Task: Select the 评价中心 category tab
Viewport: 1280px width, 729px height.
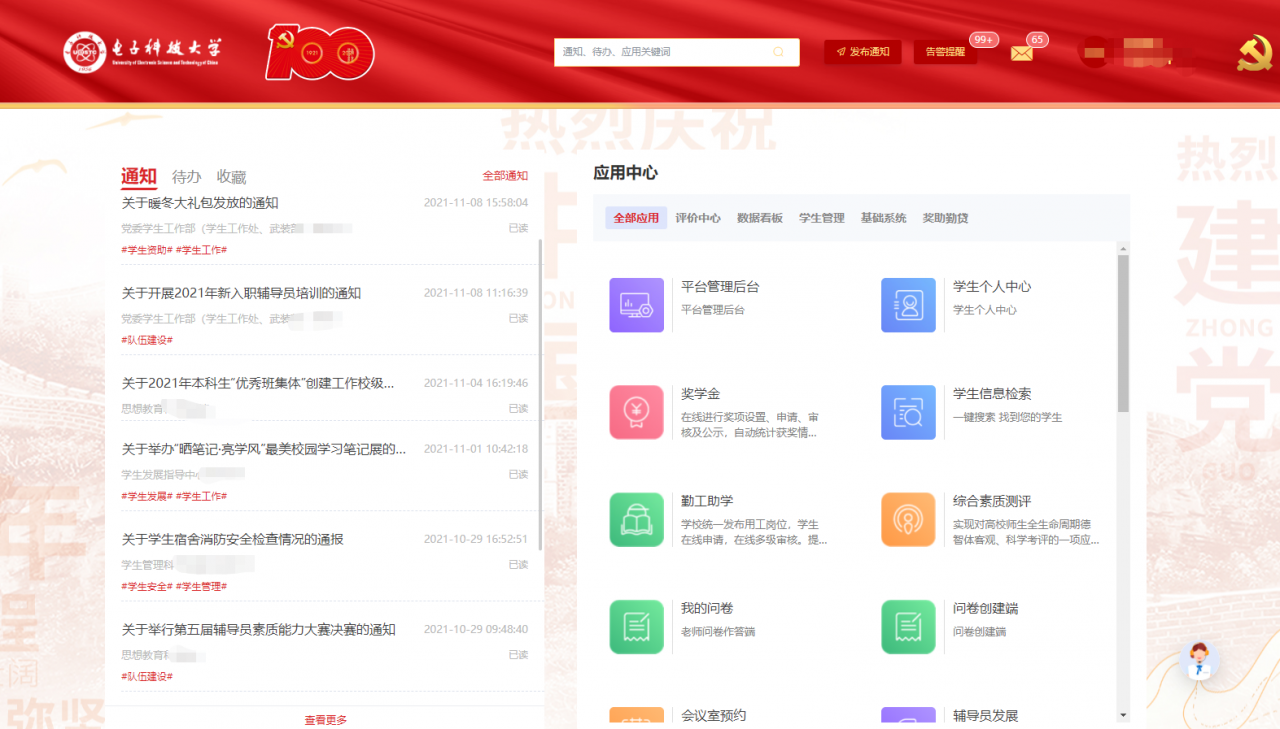Action: tap(698, 218)
